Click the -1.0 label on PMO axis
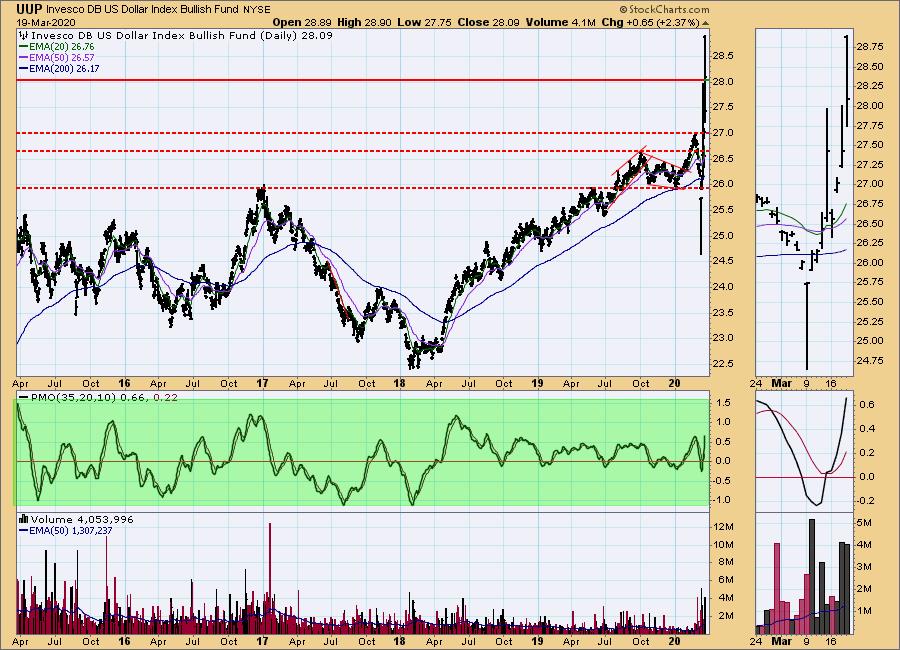 722,500
